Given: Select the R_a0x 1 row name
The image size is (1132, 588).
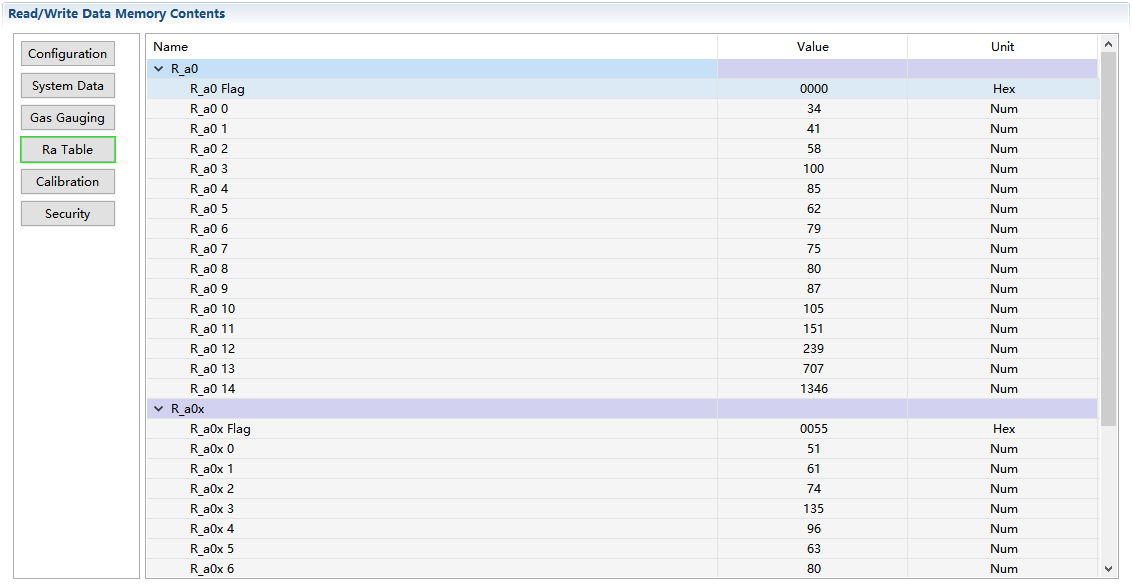Looking at the screenshot, I should point(212,469).
